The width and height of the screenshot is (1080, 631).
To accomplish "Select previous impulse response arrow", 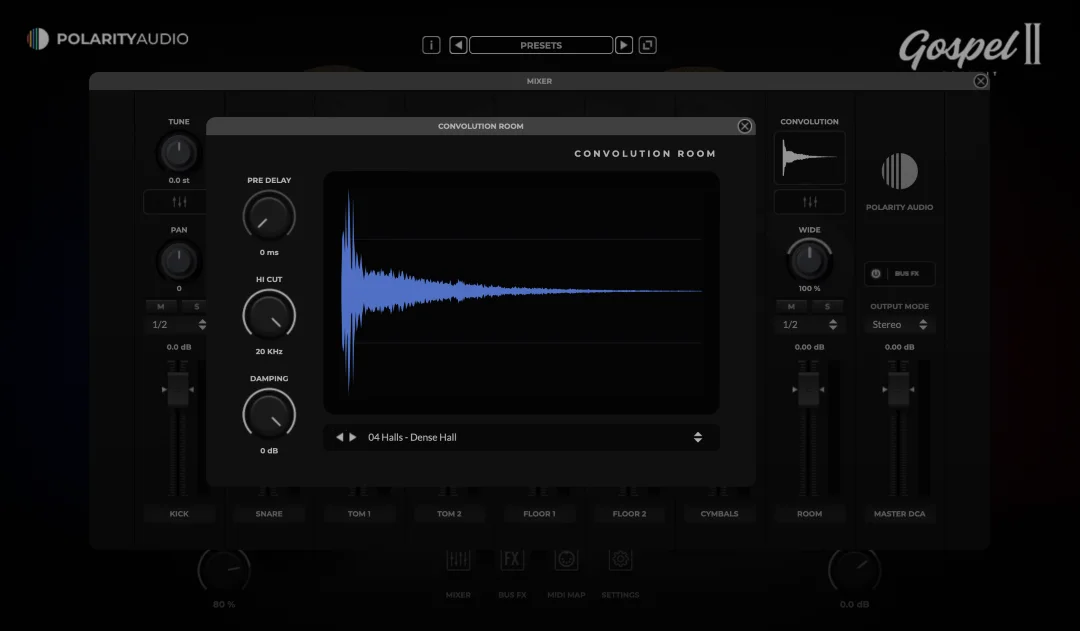I will click(339, 437).
